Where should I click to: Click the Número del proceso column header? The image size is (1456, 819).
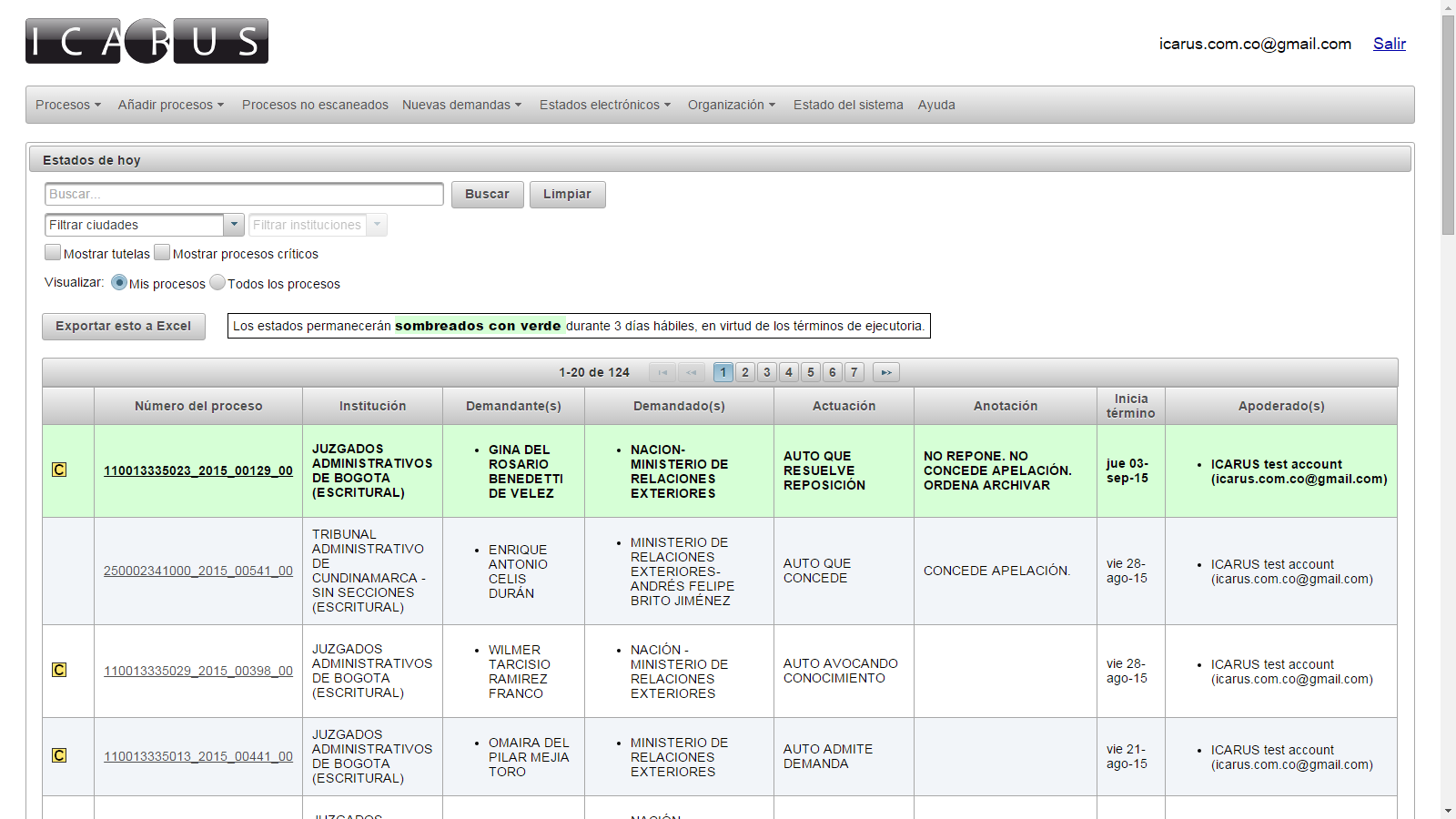(x=198, y=406)
